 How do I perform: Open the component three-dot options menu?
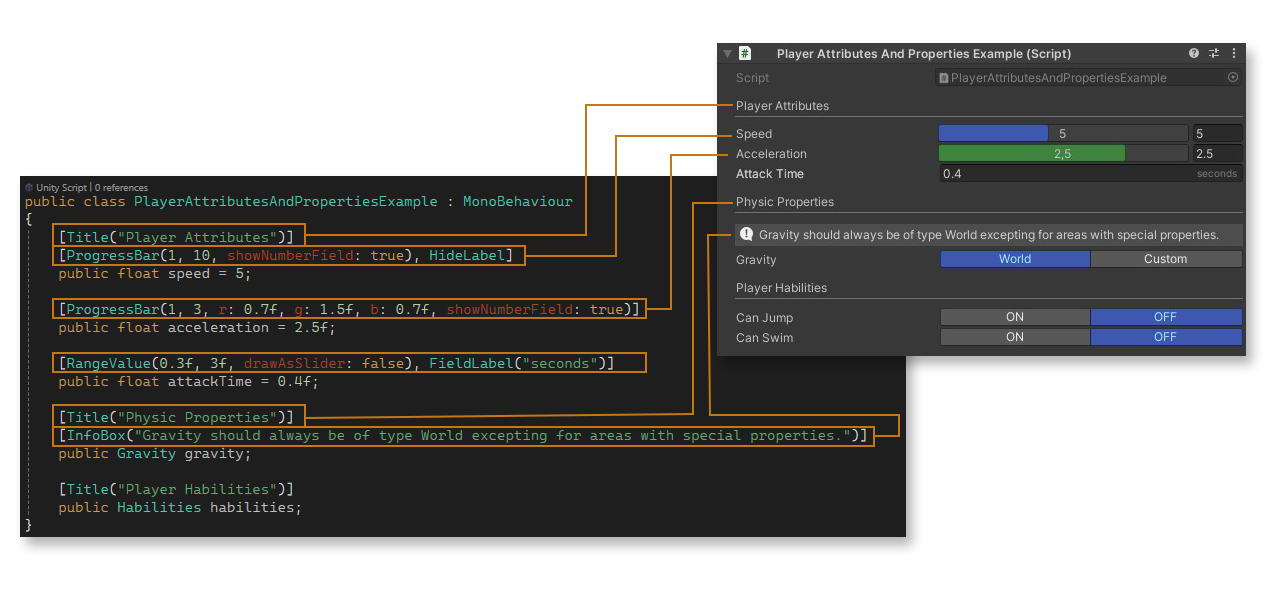coord(1233,54)
